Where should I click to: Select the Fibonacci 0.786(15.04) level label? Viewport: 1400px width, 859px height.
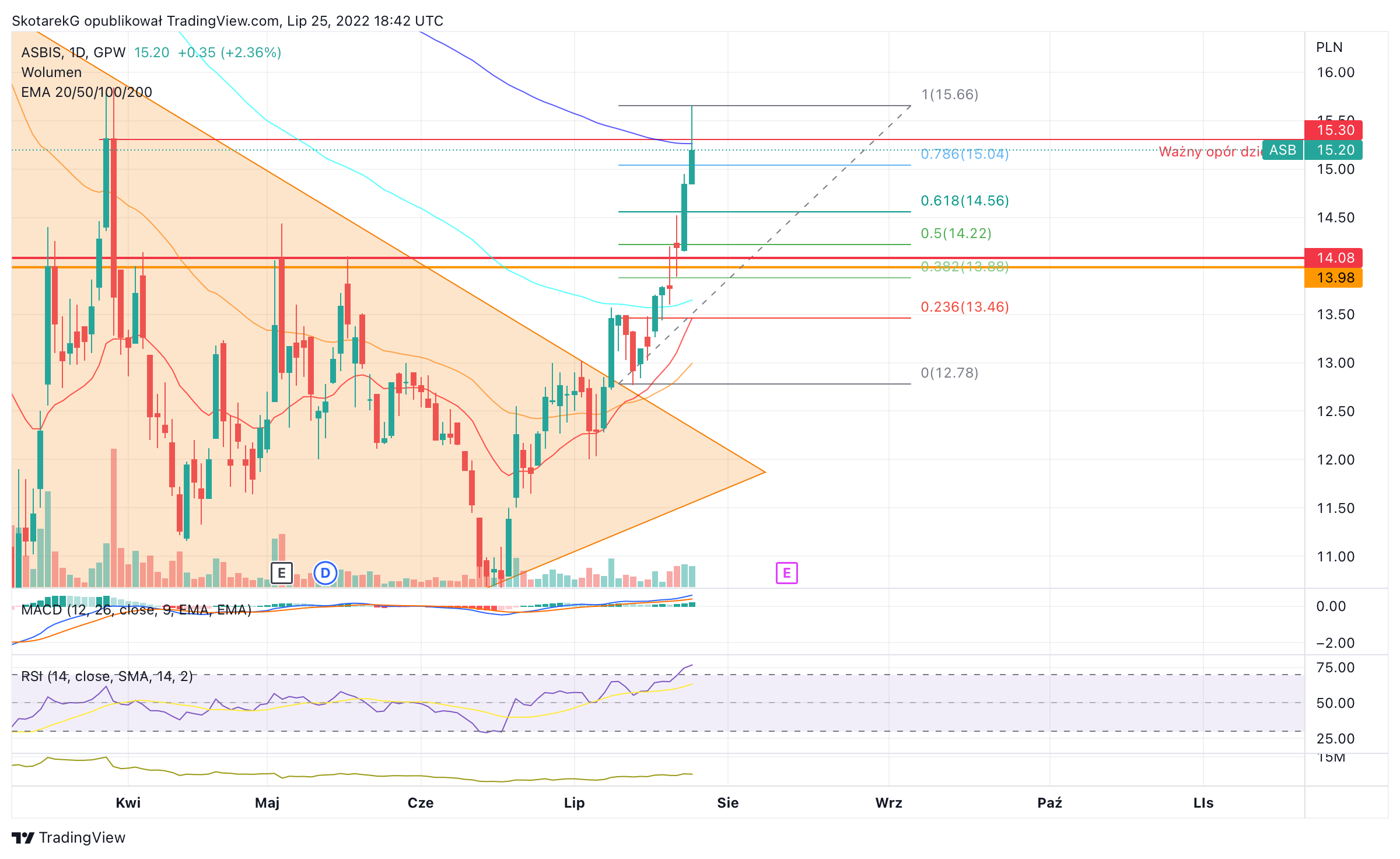click(x=965, y=154)
